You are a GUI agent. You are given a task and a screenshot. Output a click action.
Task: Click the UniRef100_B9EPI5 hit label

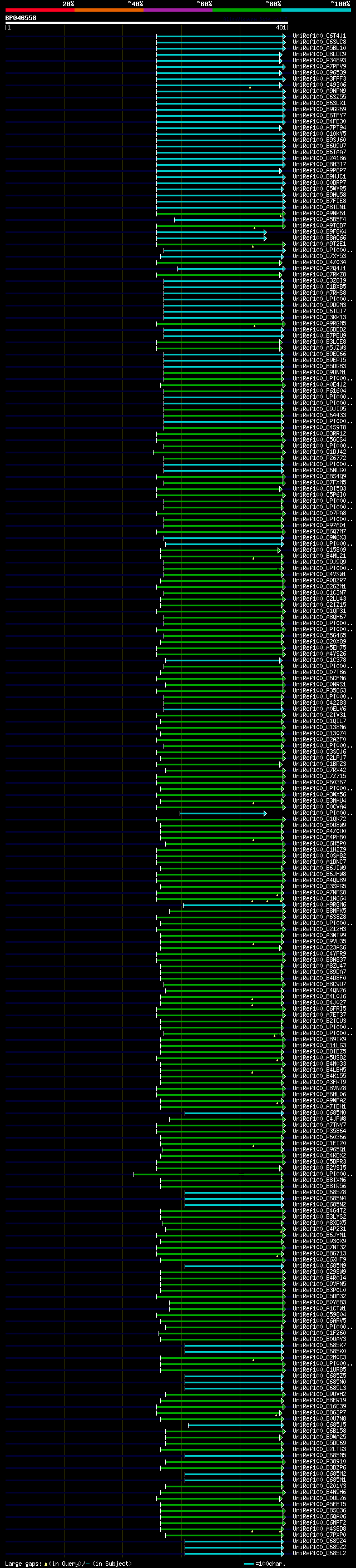coord(319,360)
